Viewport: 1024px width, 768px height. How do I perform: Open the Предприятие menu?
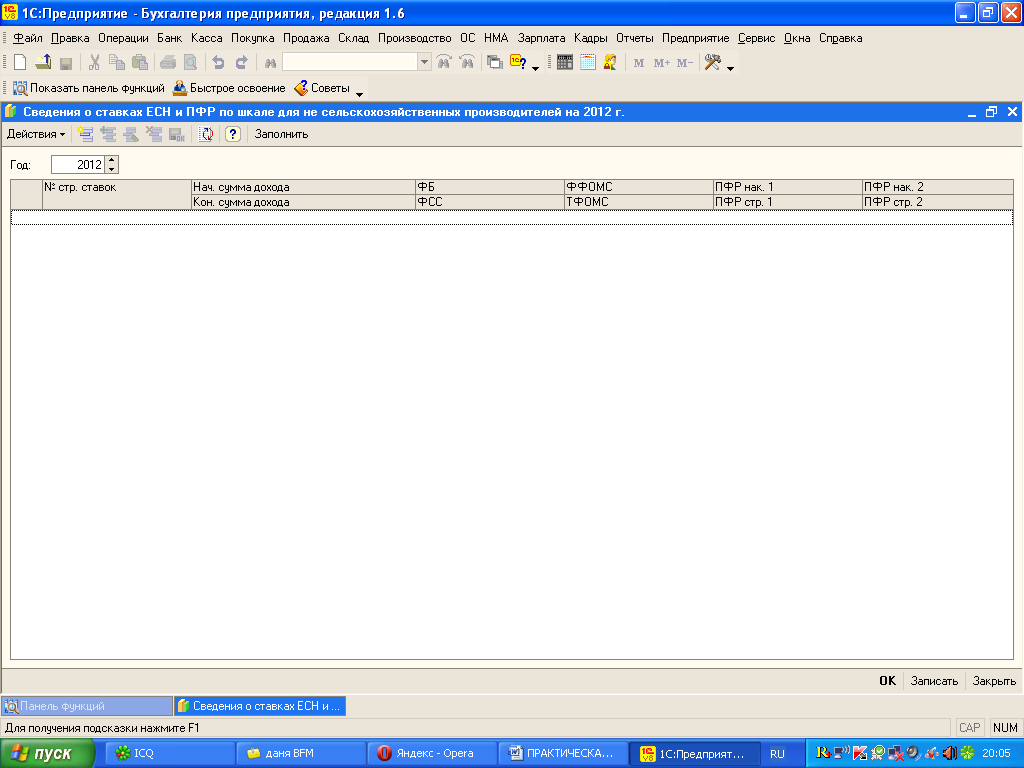[696, 38]
